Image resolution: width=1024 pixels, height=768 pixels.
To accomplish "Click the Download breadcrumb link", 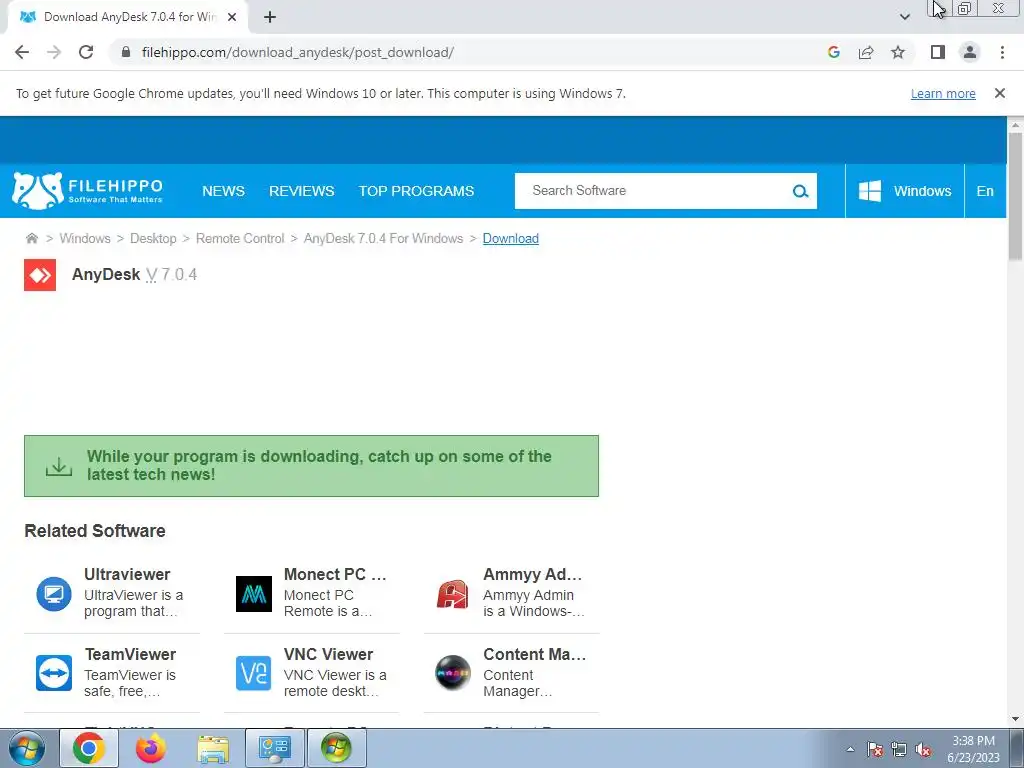I will coord(511,238).
